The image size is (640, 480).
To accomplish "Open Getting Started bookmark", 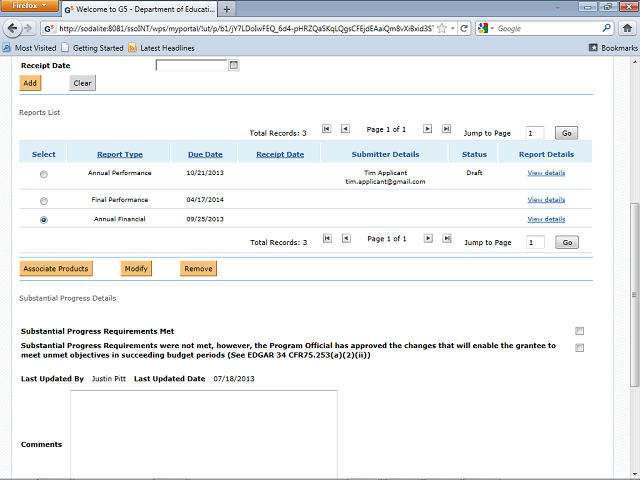I will tap(92, 48).
